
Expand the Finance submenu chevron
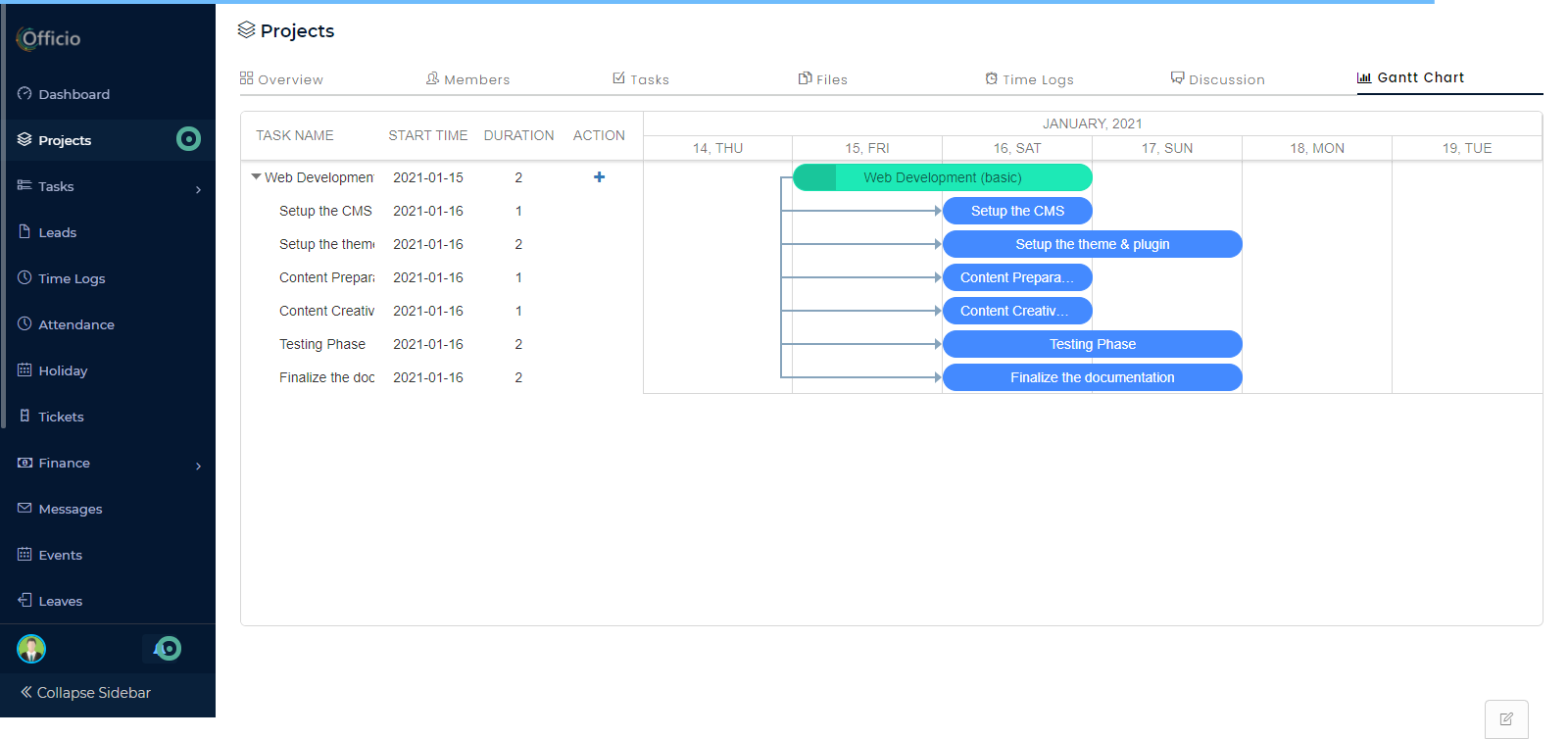click(x=198, y=466)
